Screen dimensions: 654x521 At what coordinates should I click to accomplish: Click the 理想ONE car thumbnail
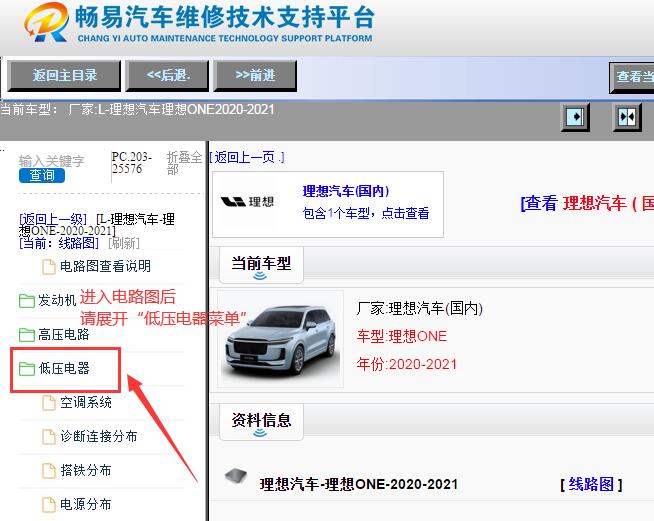280,339
